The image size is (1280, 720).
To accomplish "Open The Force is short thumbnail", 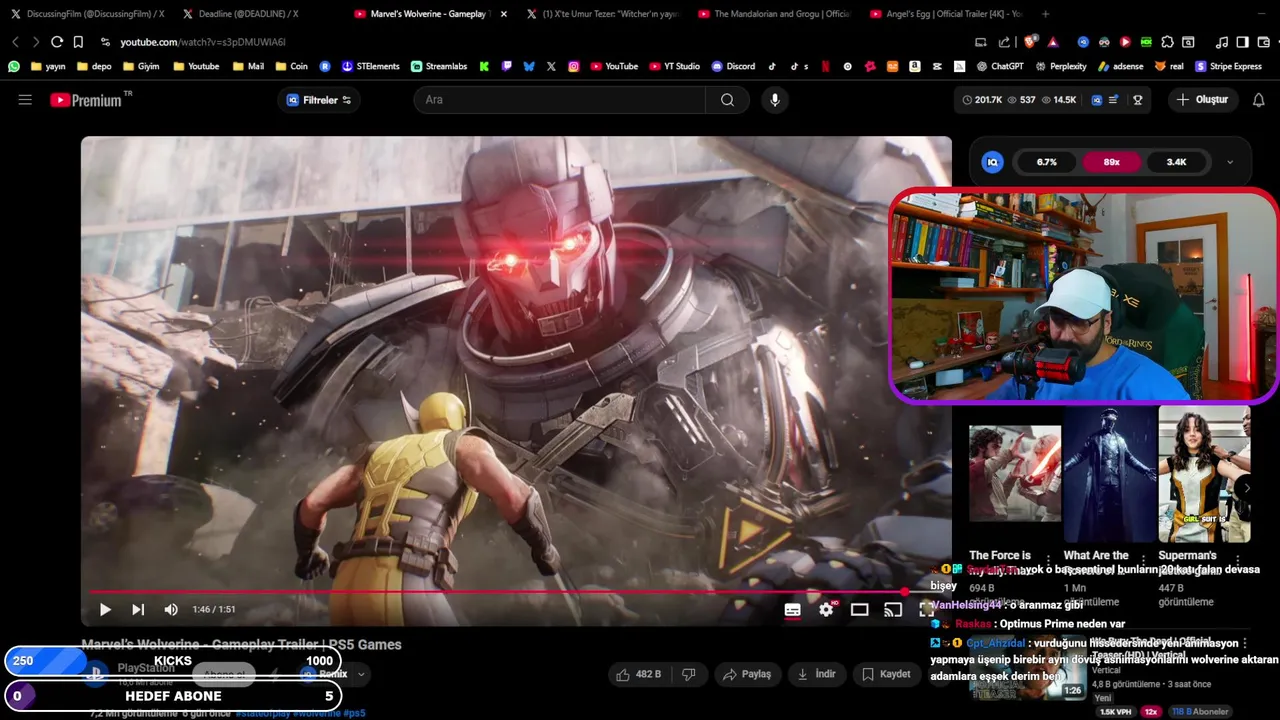I will tap(1014, 474).
